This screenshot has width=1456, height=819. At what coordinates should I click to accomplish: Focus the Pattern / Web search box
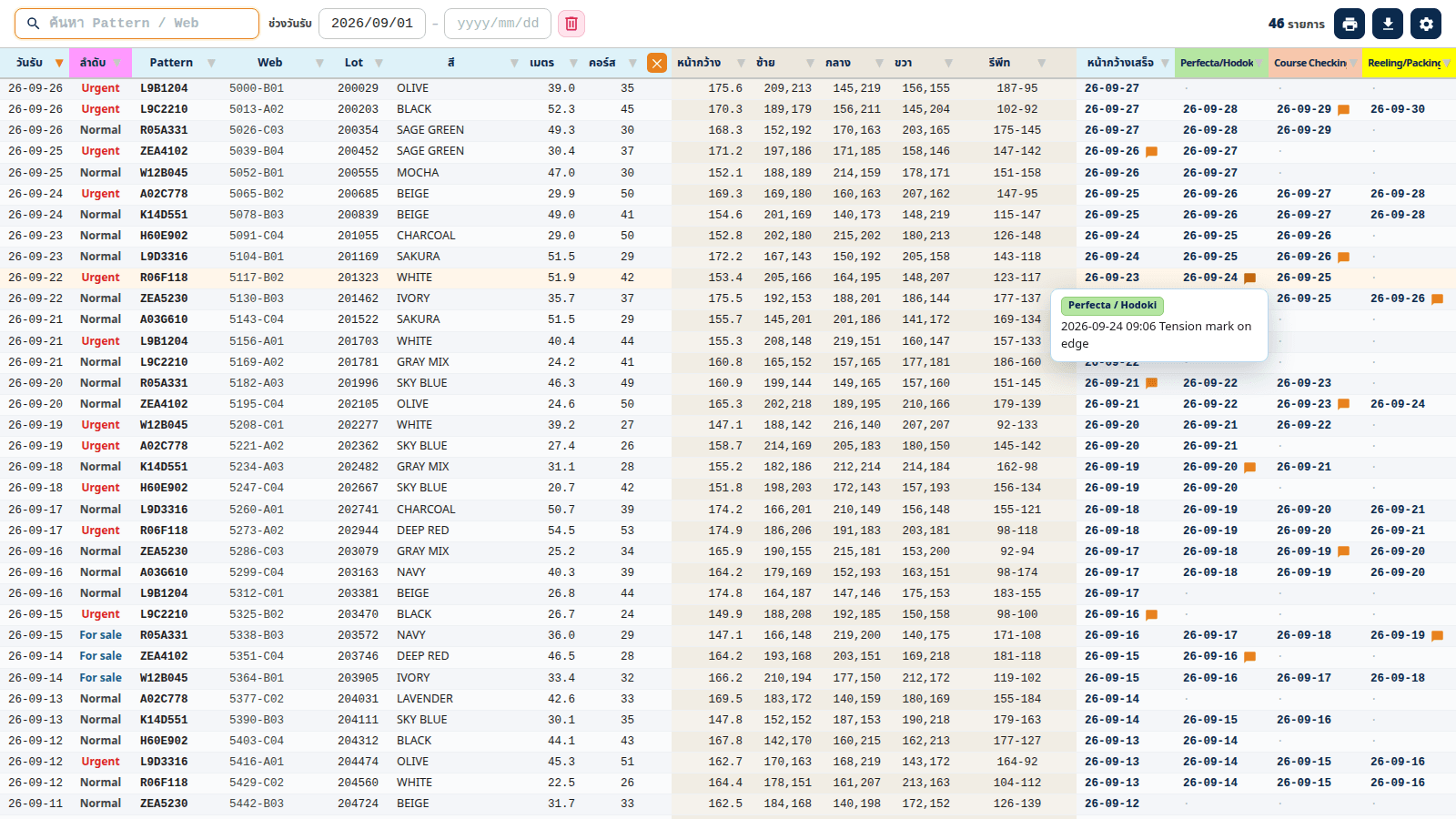(136, 24)
